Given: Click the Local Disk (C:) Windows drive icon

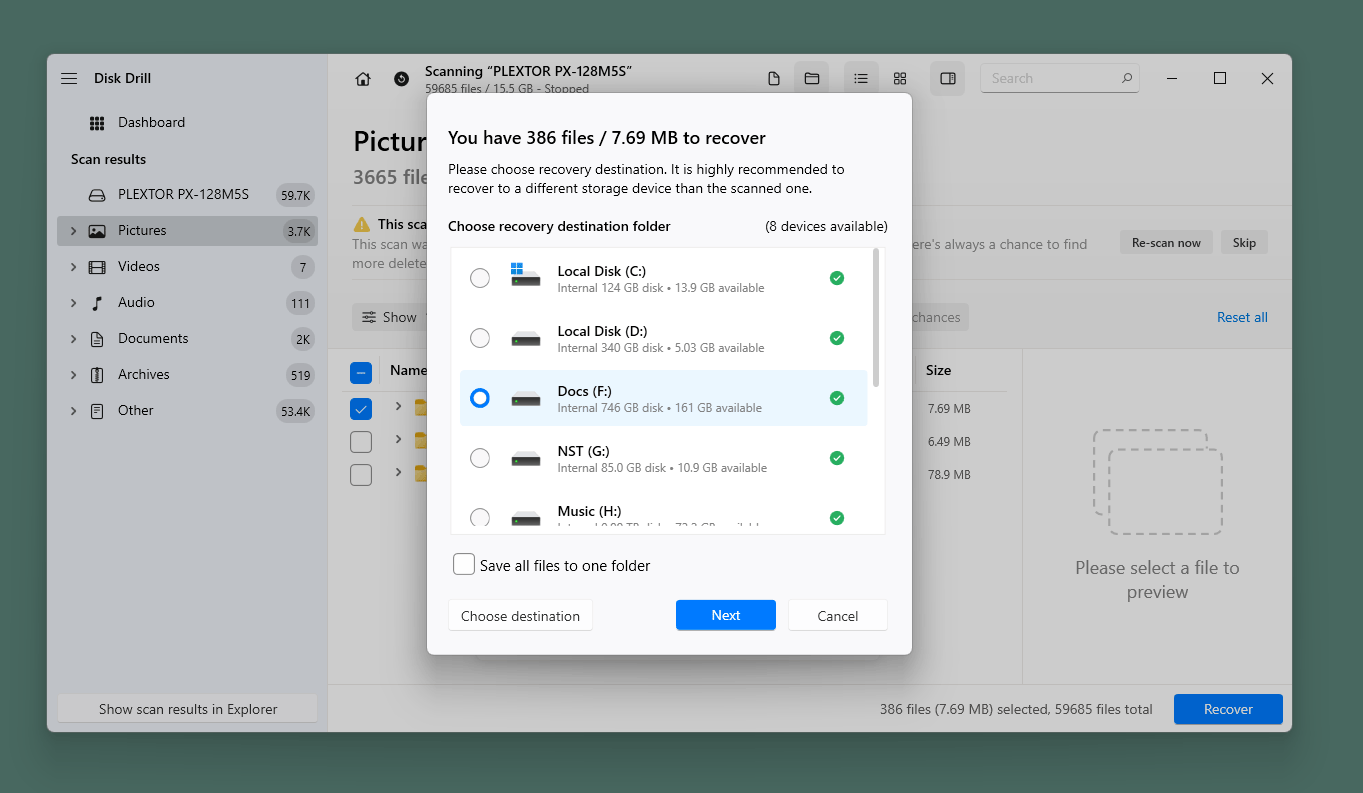Looking at the screenshot, I should click(525, 276).
